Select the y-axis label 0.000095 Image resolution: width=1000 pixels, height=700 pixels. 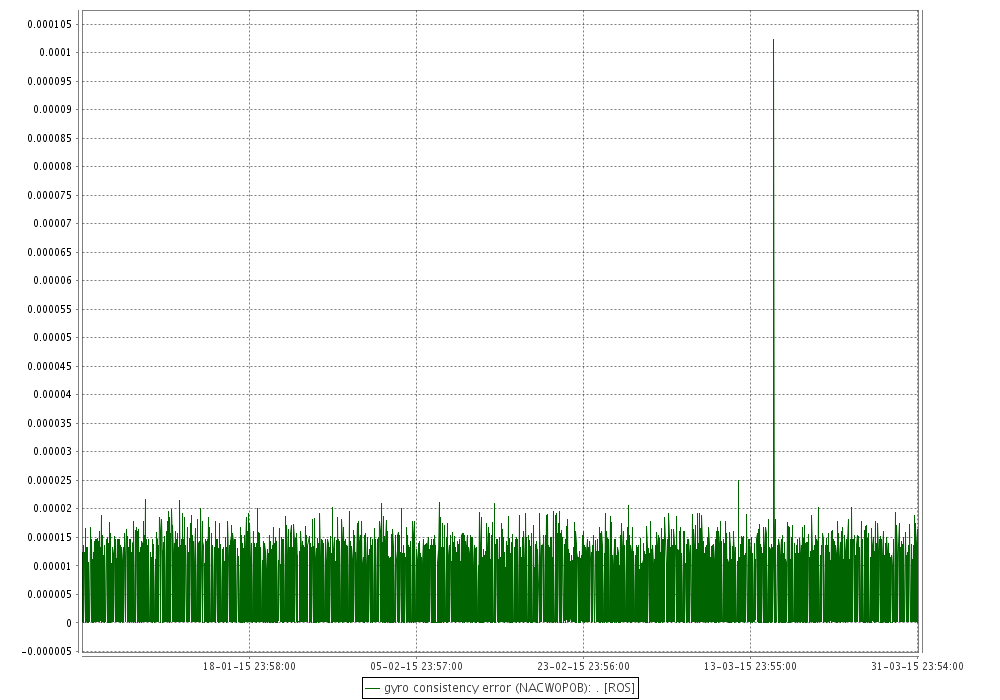(x=50, y=81)
